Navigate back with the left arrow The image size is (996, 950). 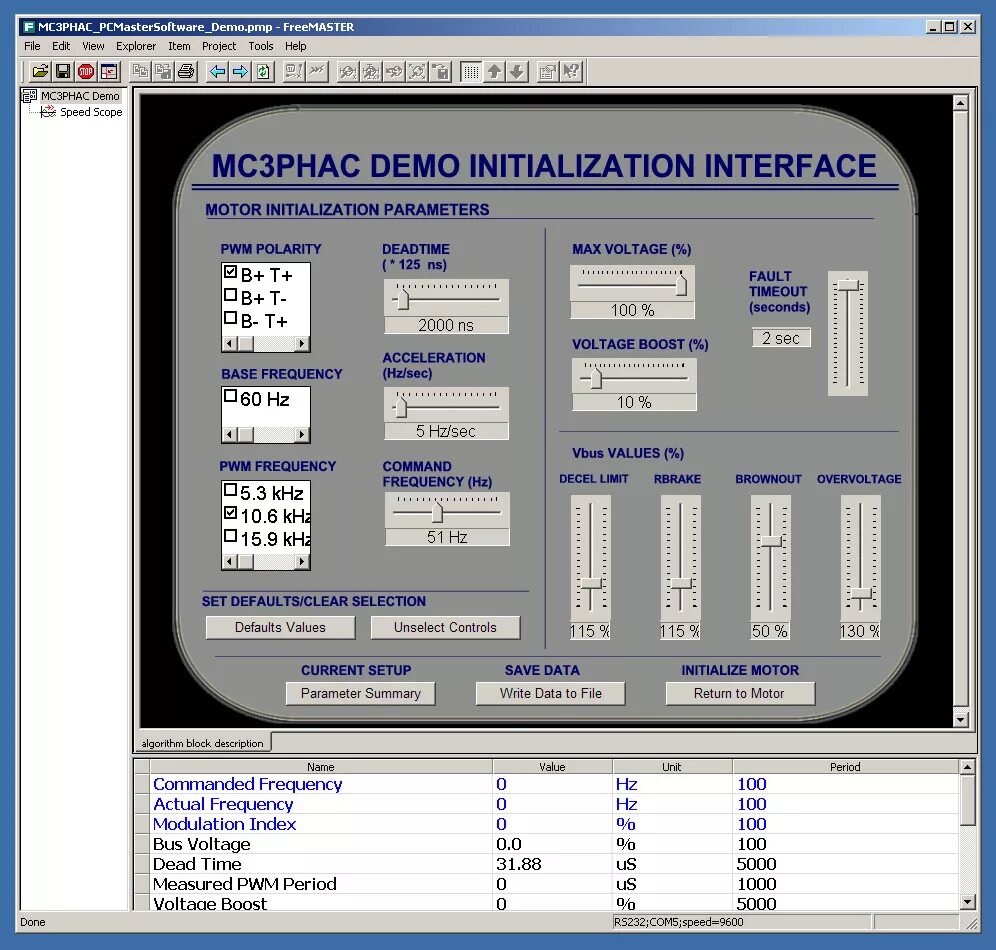pos(217,72)
